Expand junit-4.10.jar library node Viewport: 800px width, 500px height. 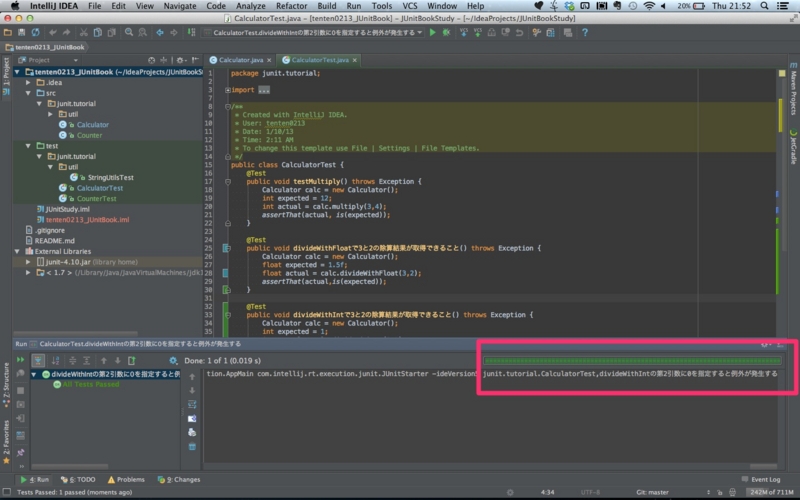(29, 262)
